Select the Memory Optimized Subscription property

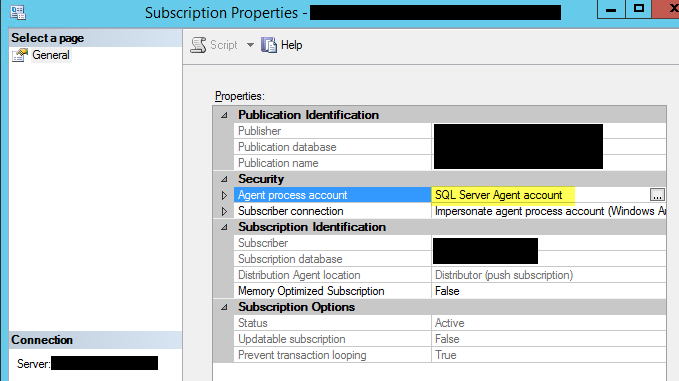click(333, 291)
